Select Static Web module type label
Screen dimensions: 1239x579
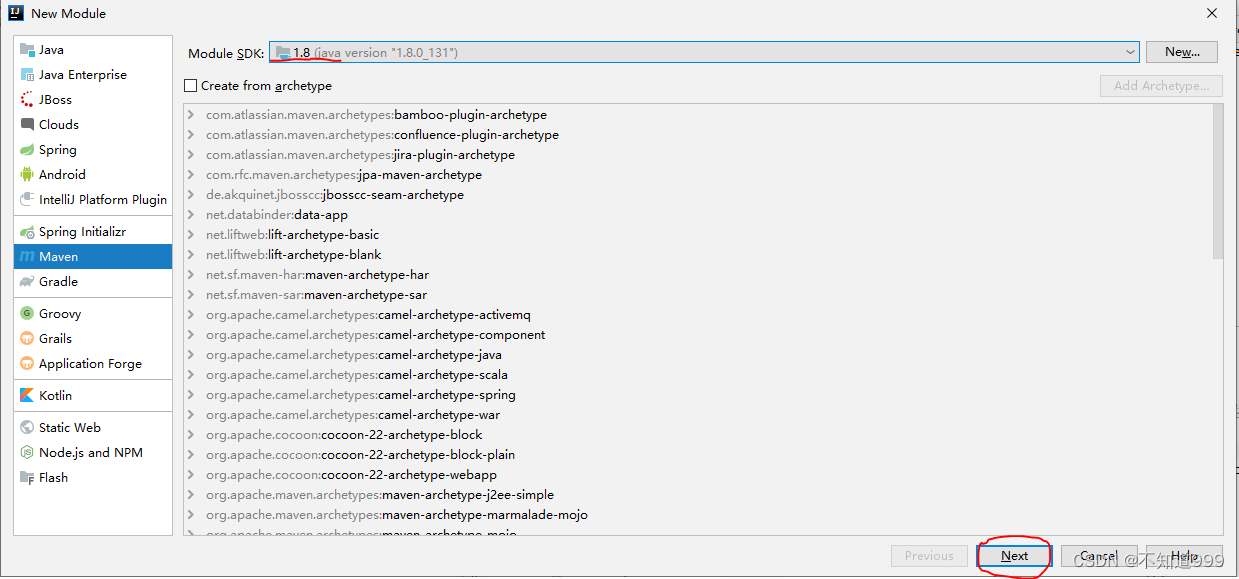[x=70, y=428]
